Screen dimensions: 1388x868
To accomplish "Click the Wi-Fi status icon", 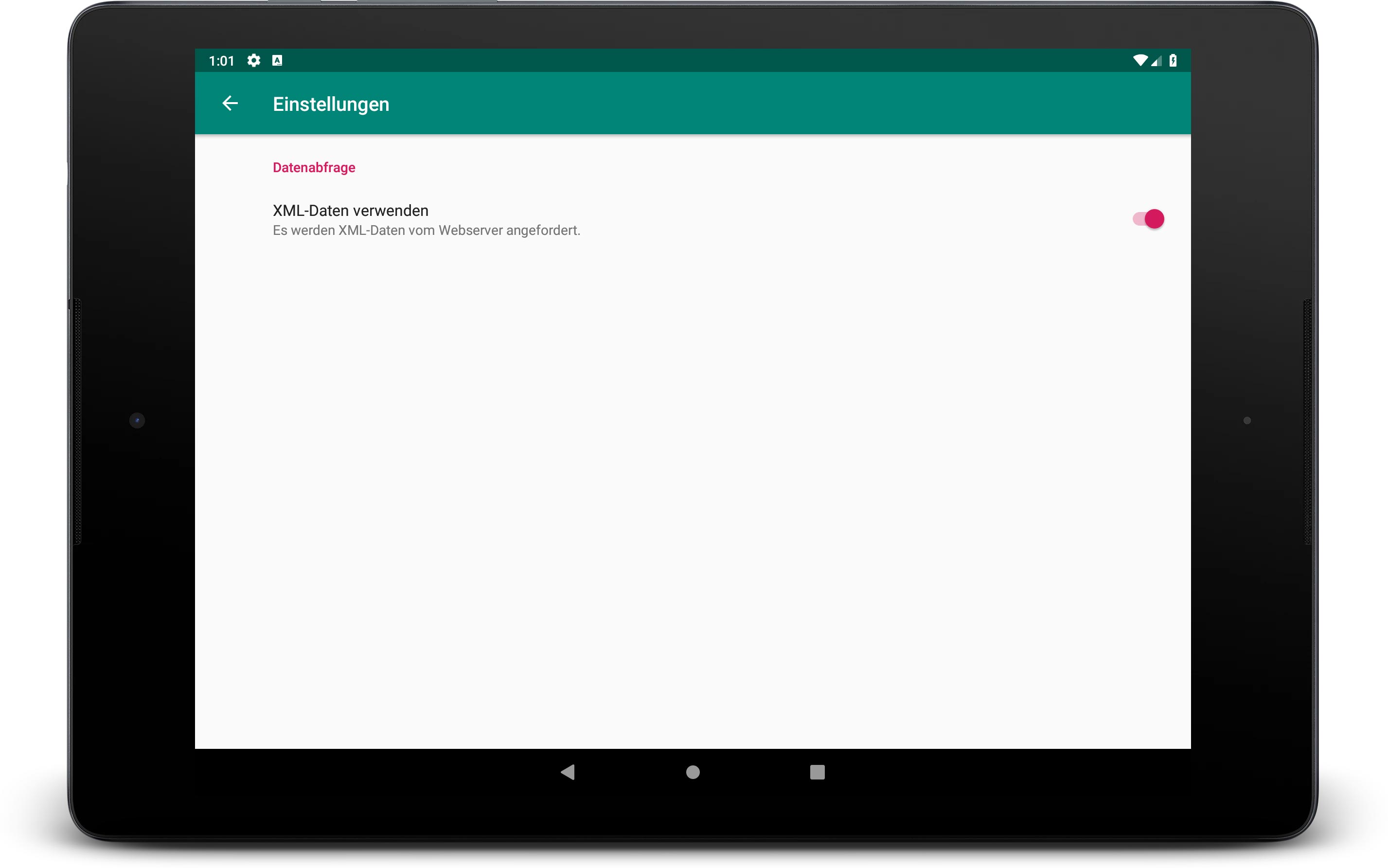I will click(1140, 60).
